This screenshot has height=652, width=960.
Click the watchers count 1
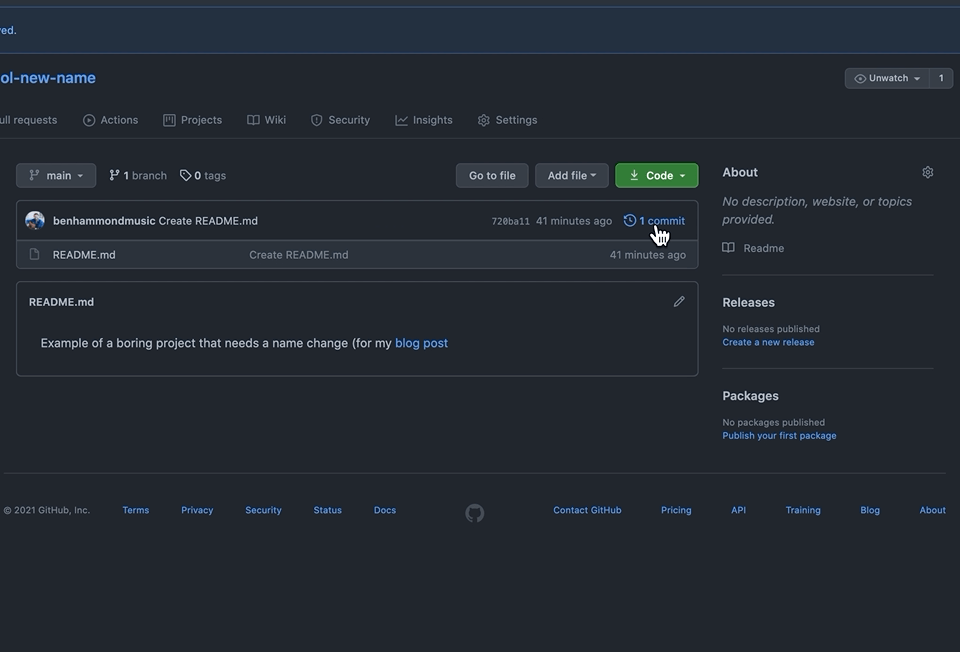pyautogui.click(x=941, y=78)
